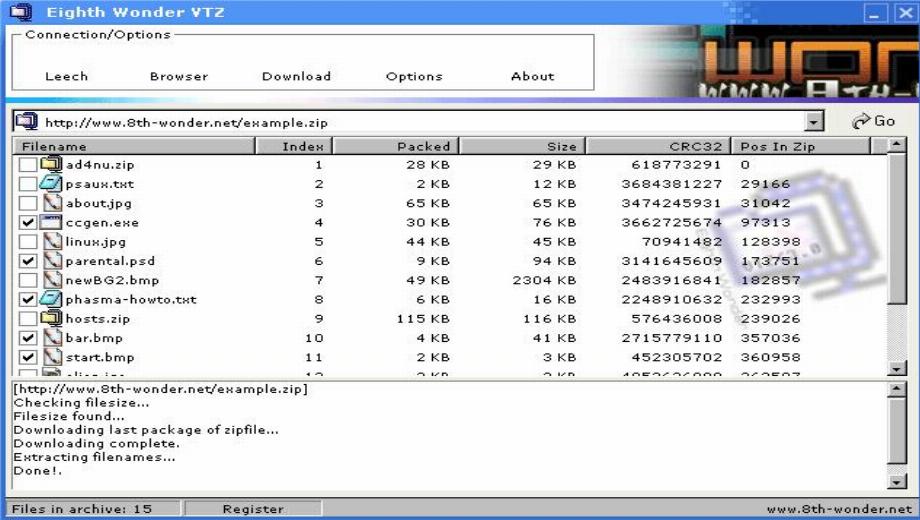Click the 115 KB packed value

423,319
